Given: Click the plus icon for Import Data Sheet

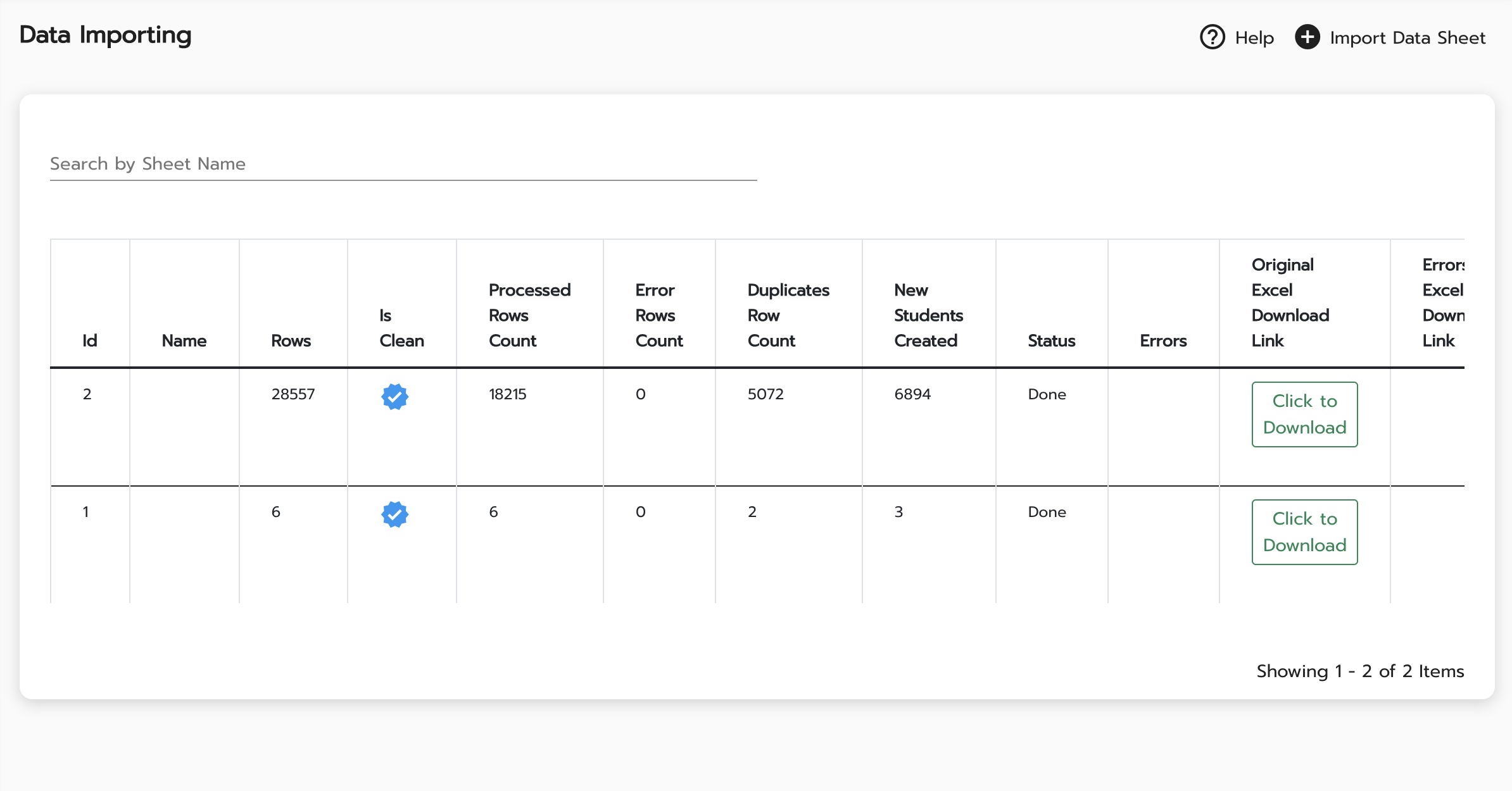Looking at the screenshot, I should pyautogui.click(x=1307, y=37).
